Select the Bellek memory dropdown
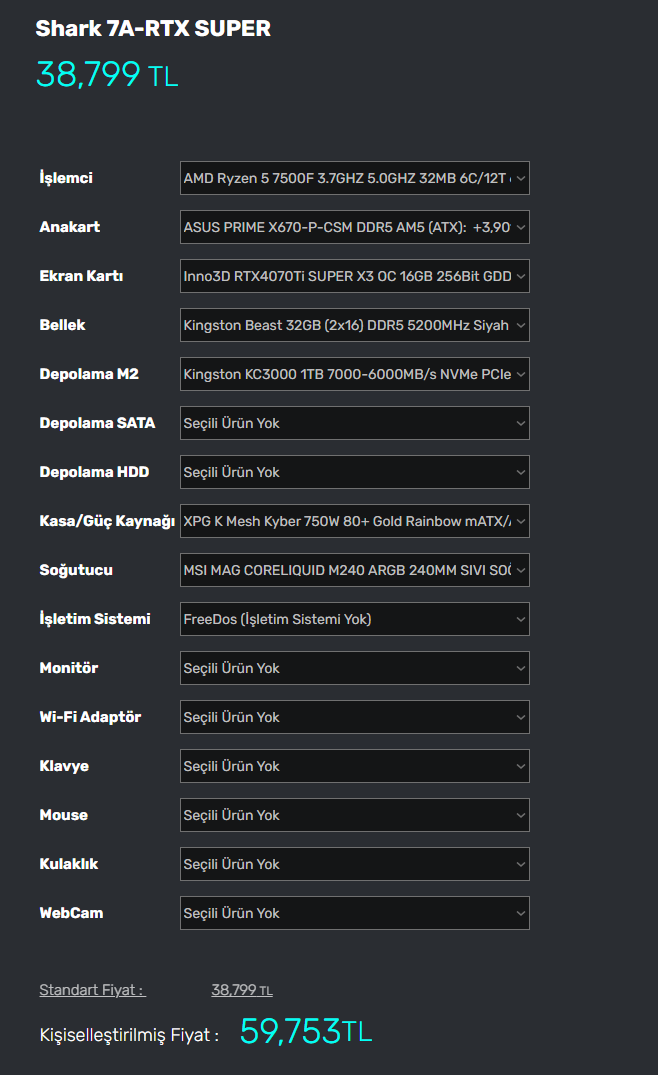This screenshot has height=1075, width=658. point(354,325)
